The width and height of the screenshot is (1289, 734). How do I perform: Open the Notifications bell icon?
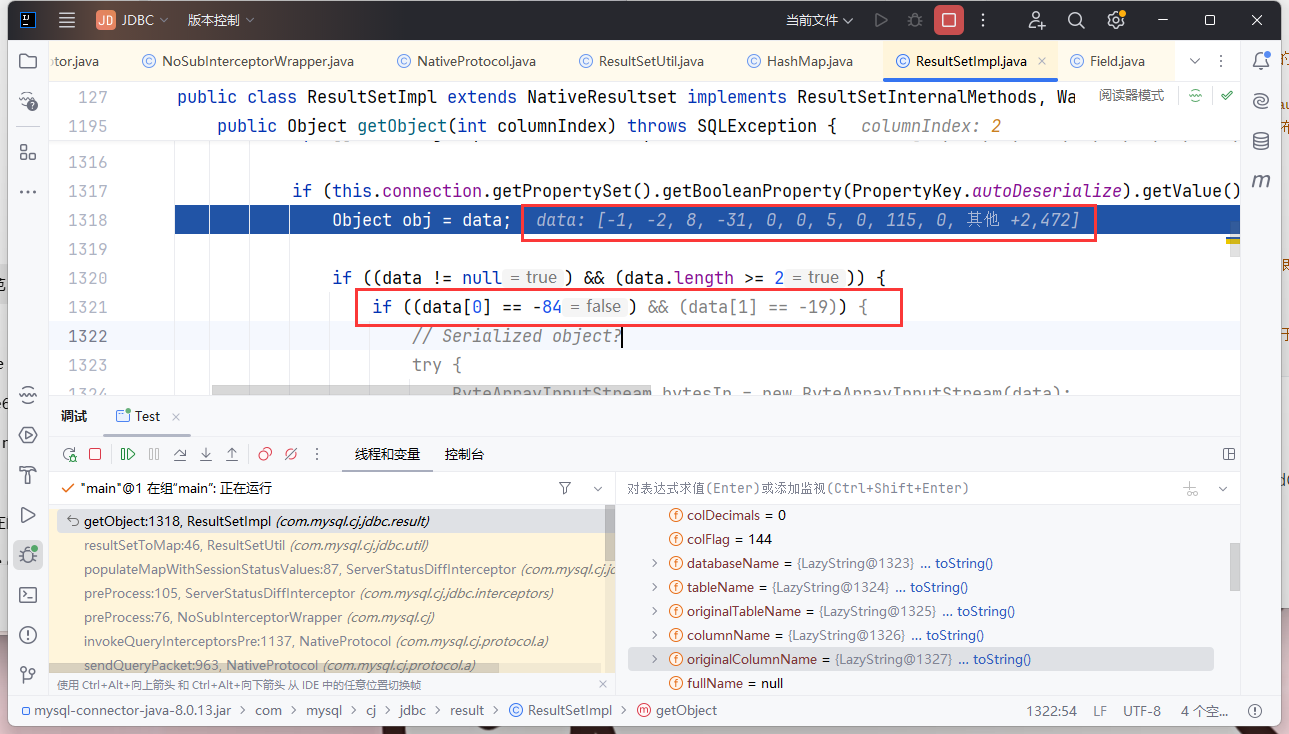[1261, 61]
